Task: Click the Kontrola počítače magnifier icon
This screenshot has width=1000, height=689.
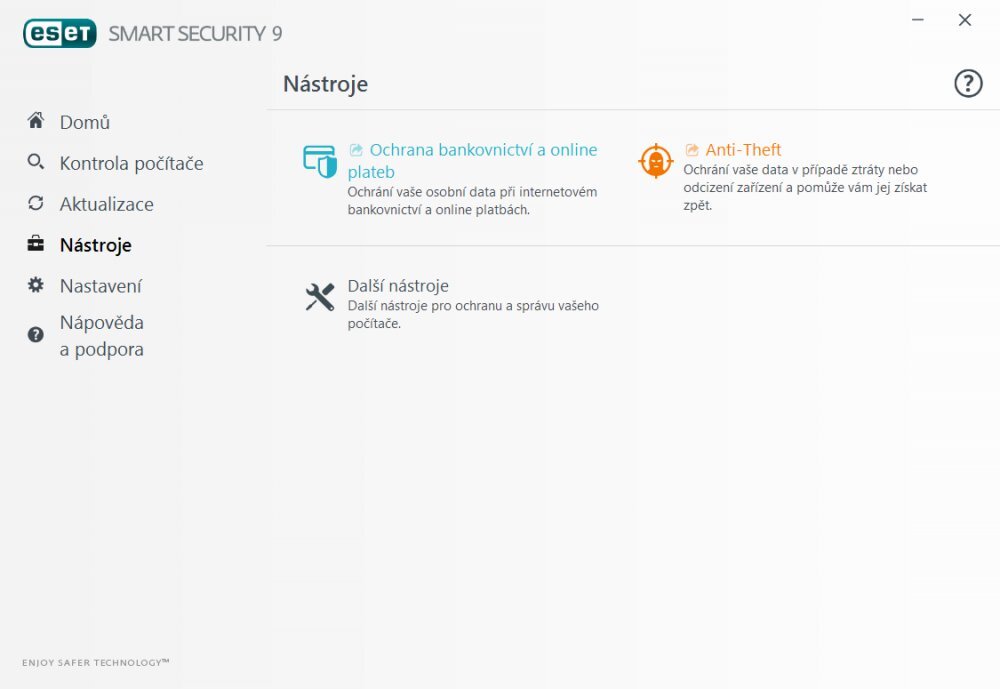Action: pyautogui.click(x=35, y=162)
